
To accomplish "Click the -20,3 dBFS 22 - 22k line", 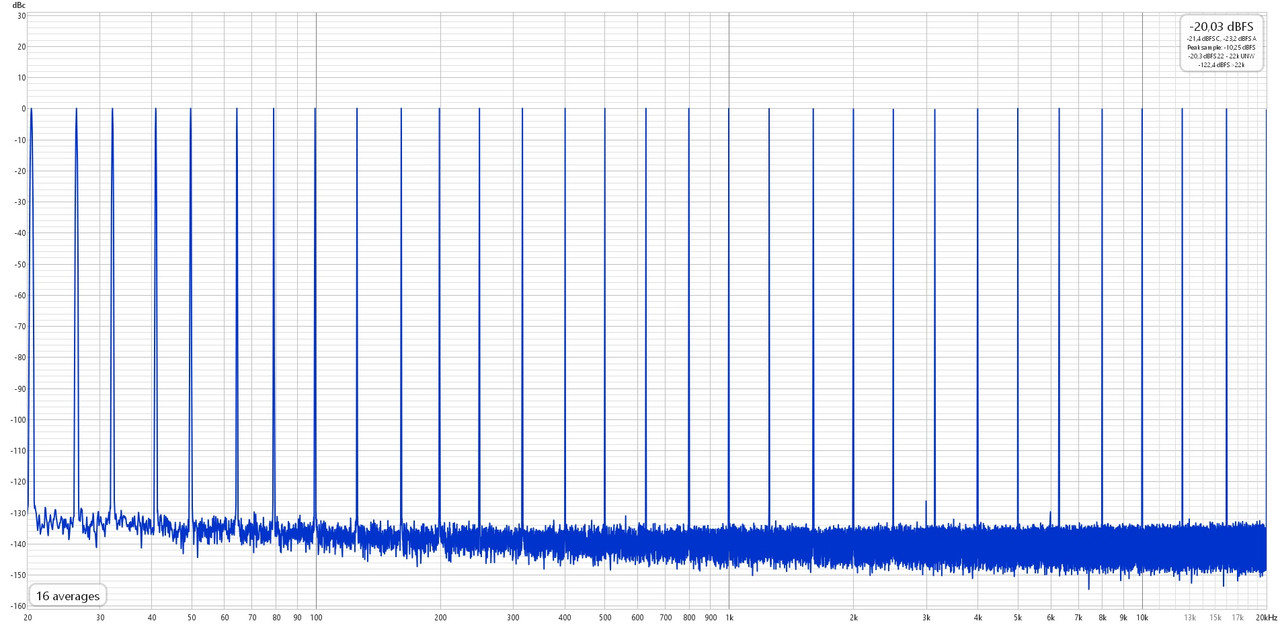I will point(1221,56).
